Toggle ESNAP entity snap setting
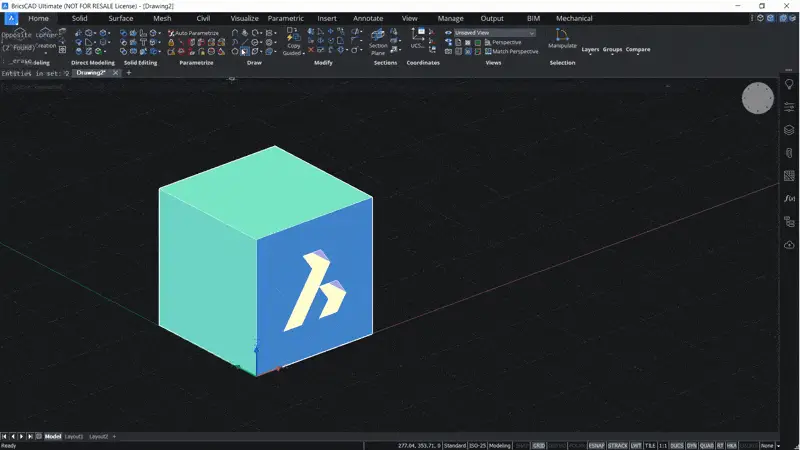Viewport: 800px width, 450px height. click(x=597, y=445)
